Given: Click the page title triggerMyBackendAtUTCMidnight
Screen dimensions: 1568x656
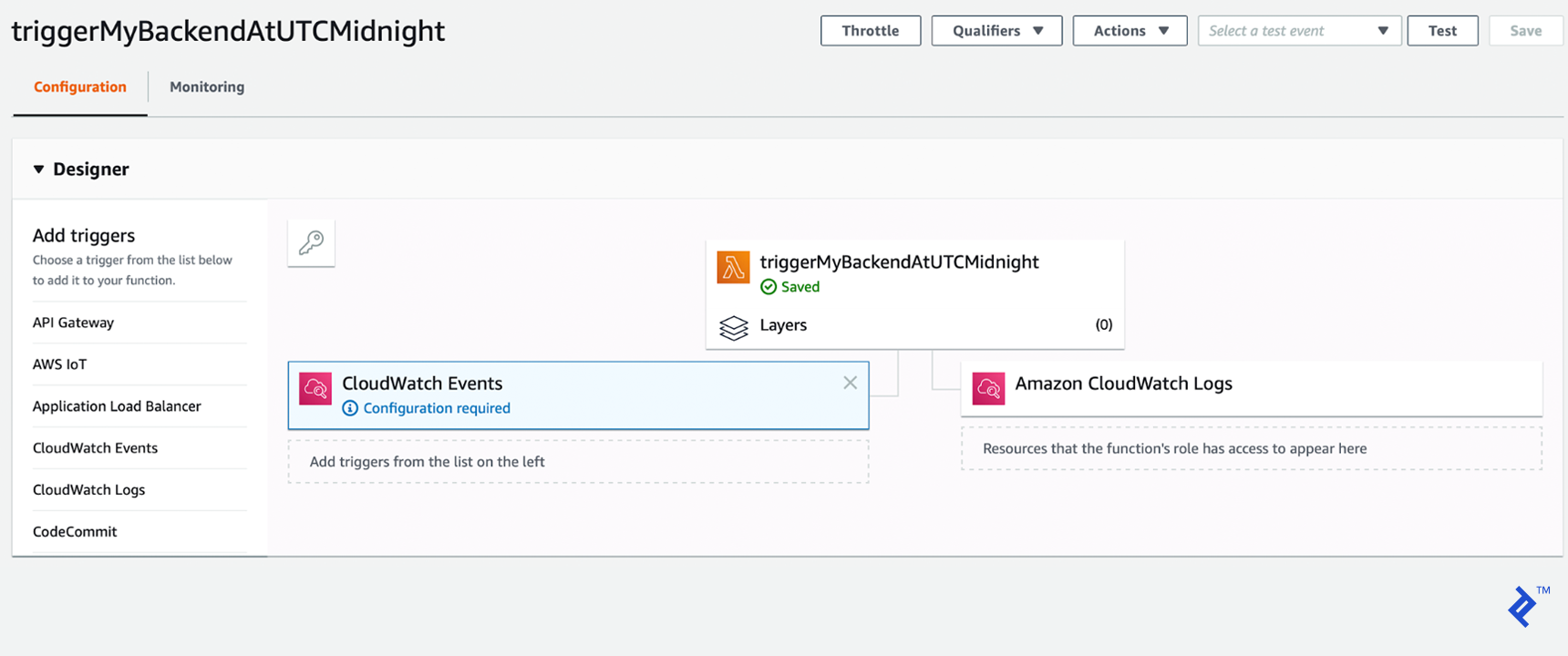Looking at the screenshot, I should pos(228,31).
